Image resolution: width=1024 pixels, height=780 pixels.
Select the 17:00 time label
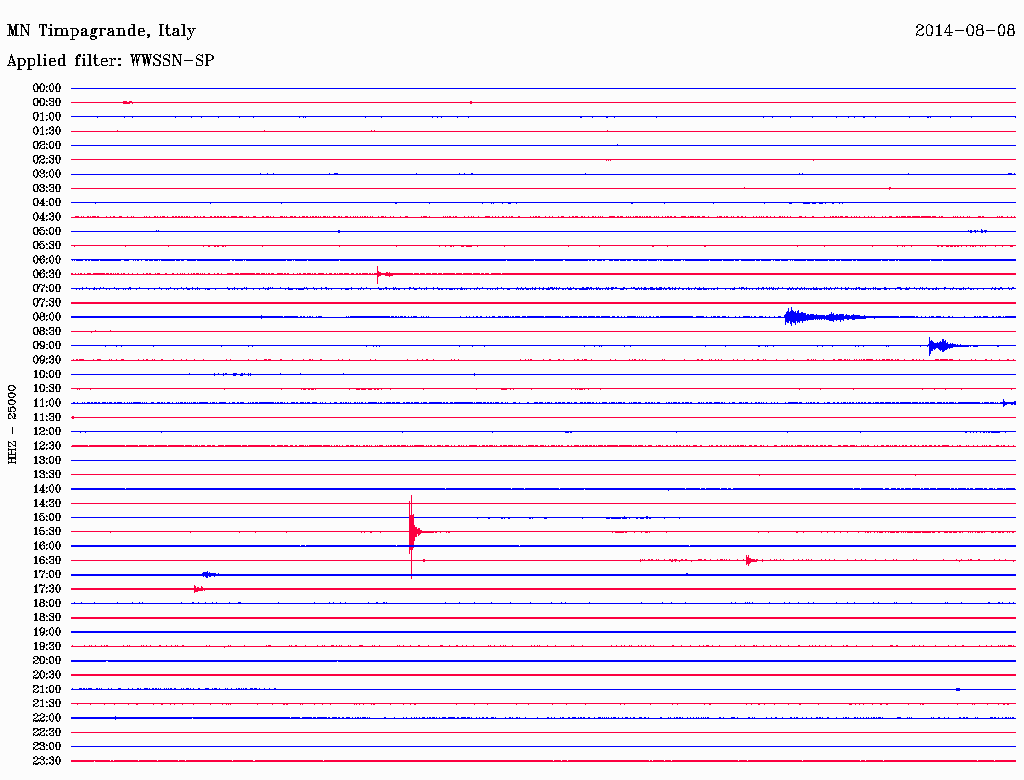(47, 575)
